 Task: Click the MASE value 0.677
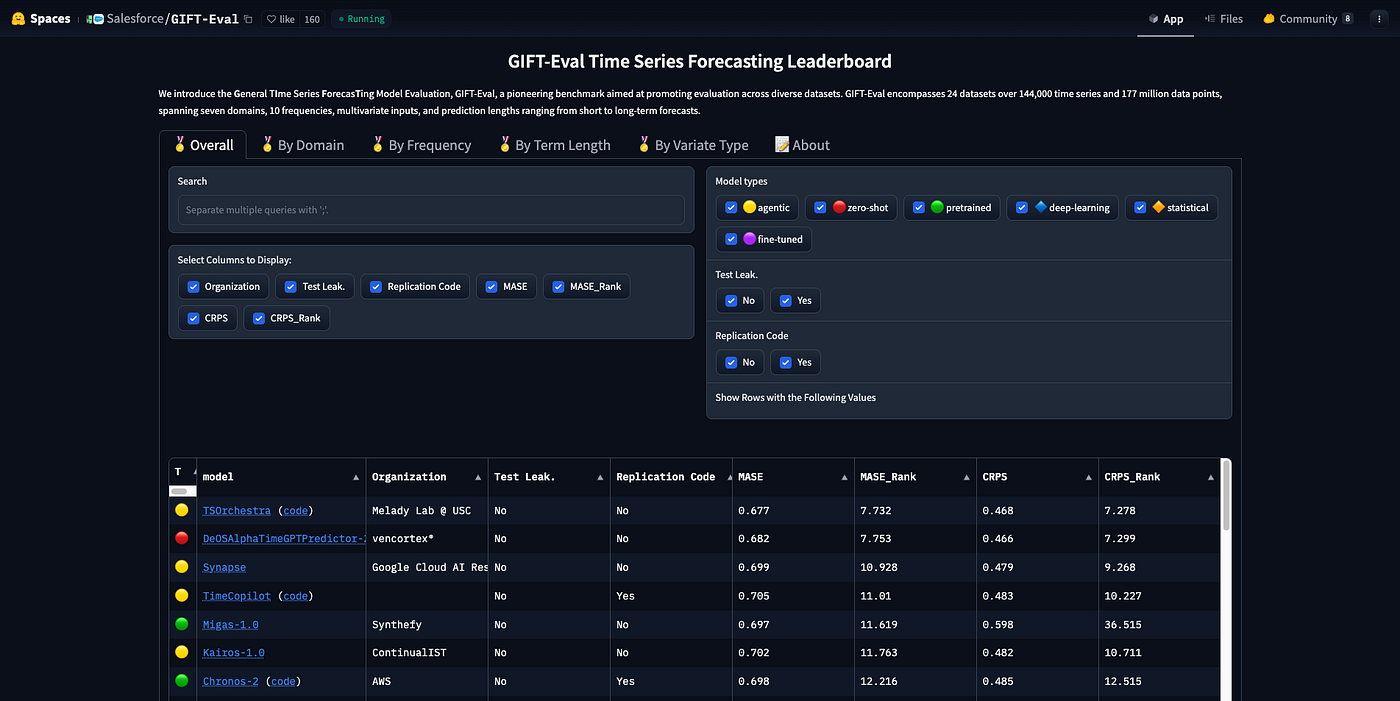pos(753,510)
